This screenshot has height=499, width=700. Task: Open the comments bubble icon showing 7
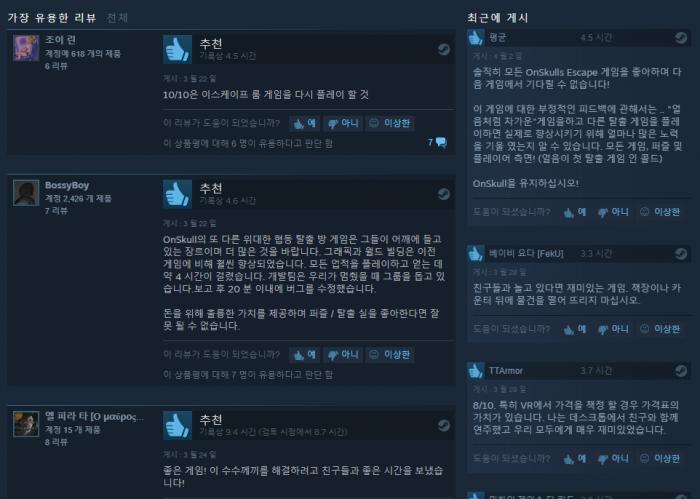coord(441,142)
